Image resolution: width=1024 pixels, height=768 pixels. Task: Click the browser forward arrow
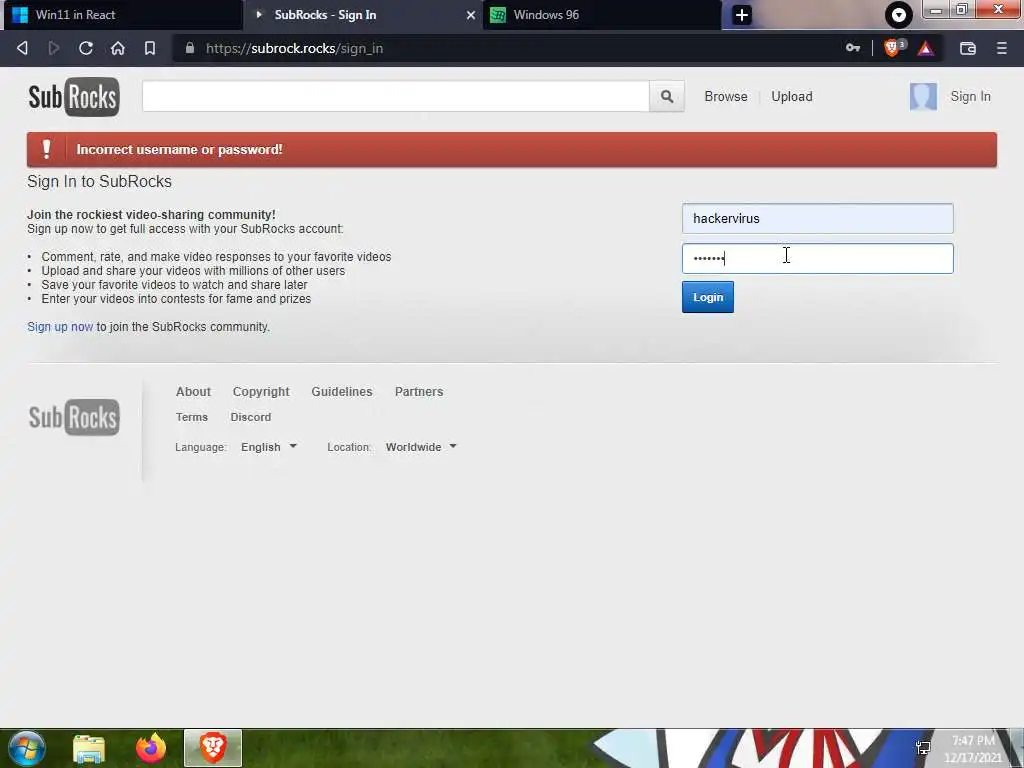54,48
